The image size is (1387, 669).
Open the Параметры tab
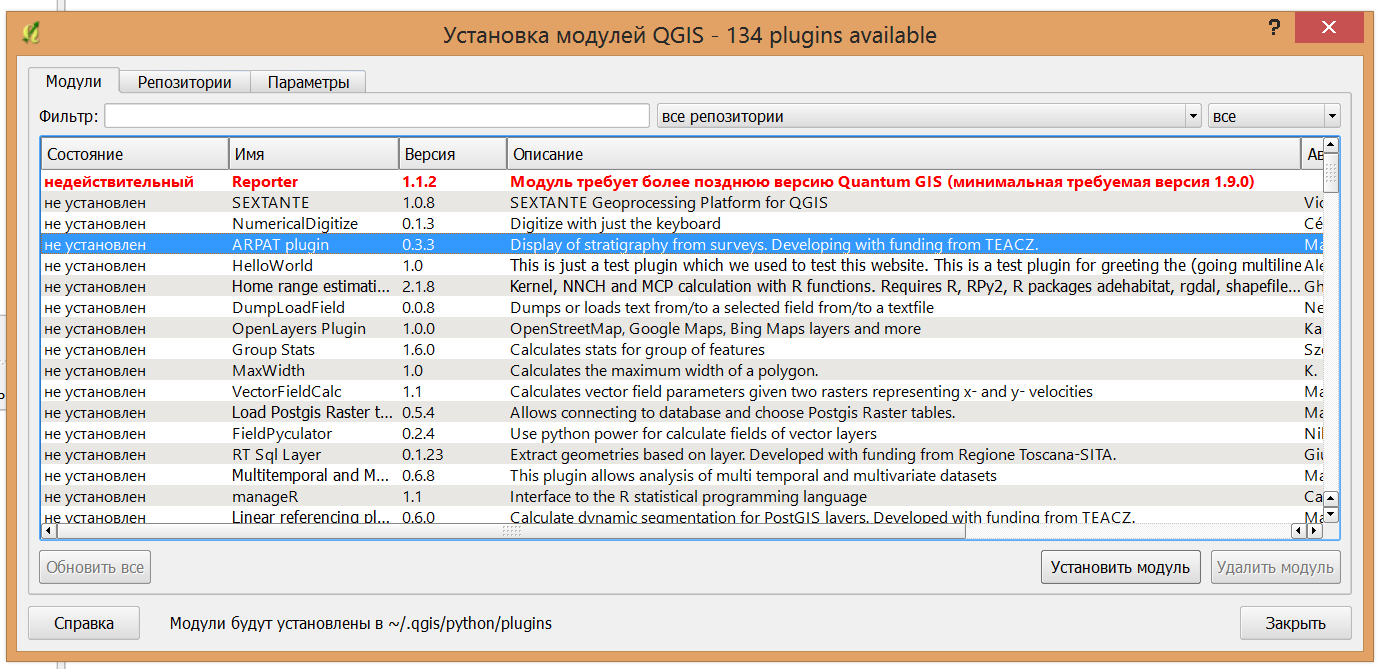coord(308,82)
